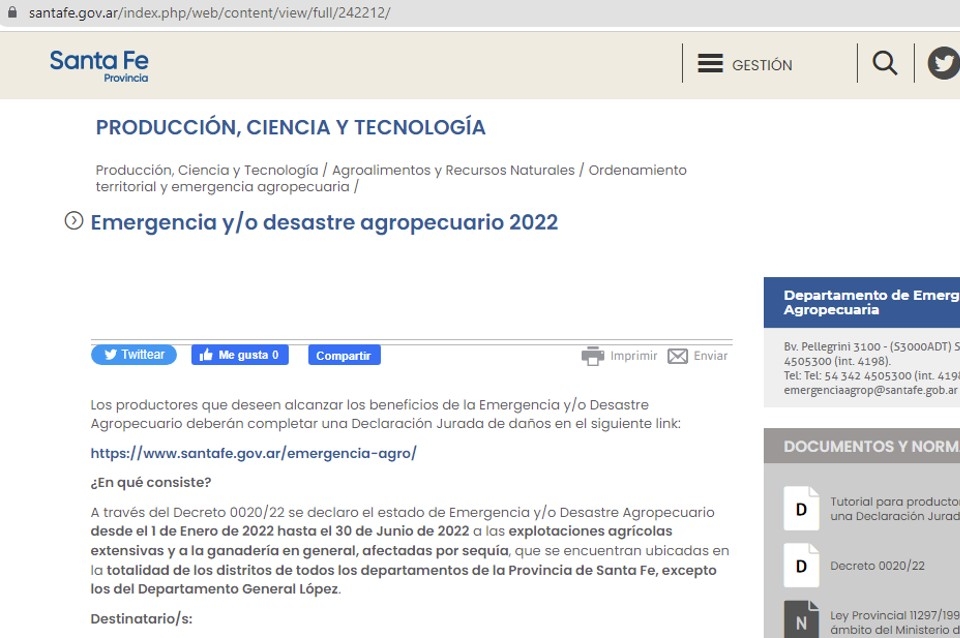Open Ordenamiento territorial breadcrumb link

coord(637,170)
